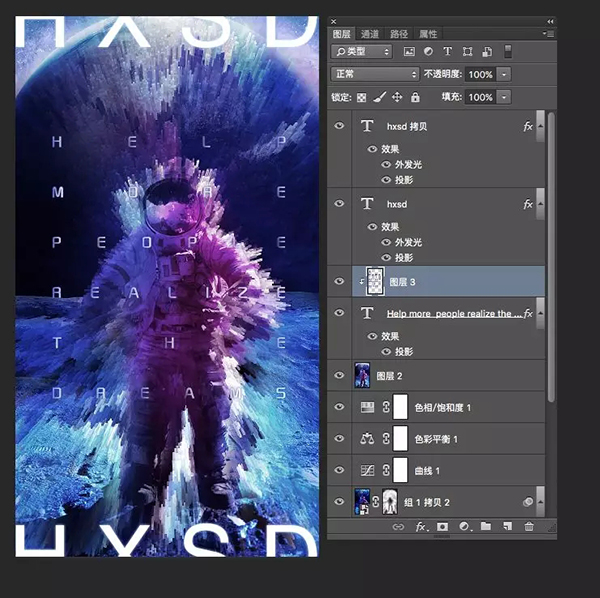Create a new layer icon

507,526
